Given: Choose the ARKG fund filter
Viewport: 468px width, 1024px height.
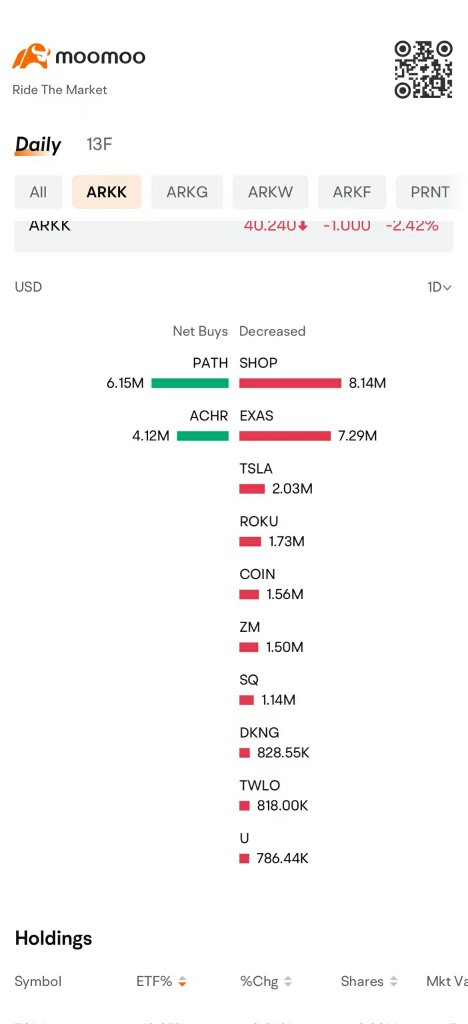Looking at the screenshot, I should 187,192.
